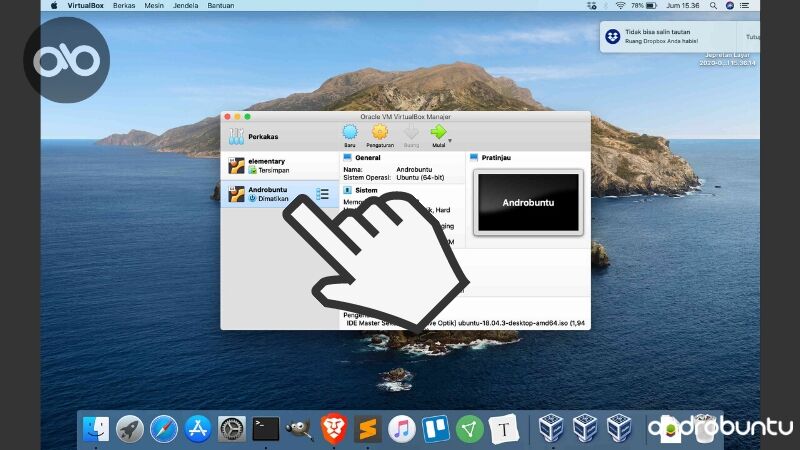Open Pengaturan (Settings) gear in VirtualBox toolbar
Image resolution: width=800 pixels, height=450 pixels.
[380, 133]
